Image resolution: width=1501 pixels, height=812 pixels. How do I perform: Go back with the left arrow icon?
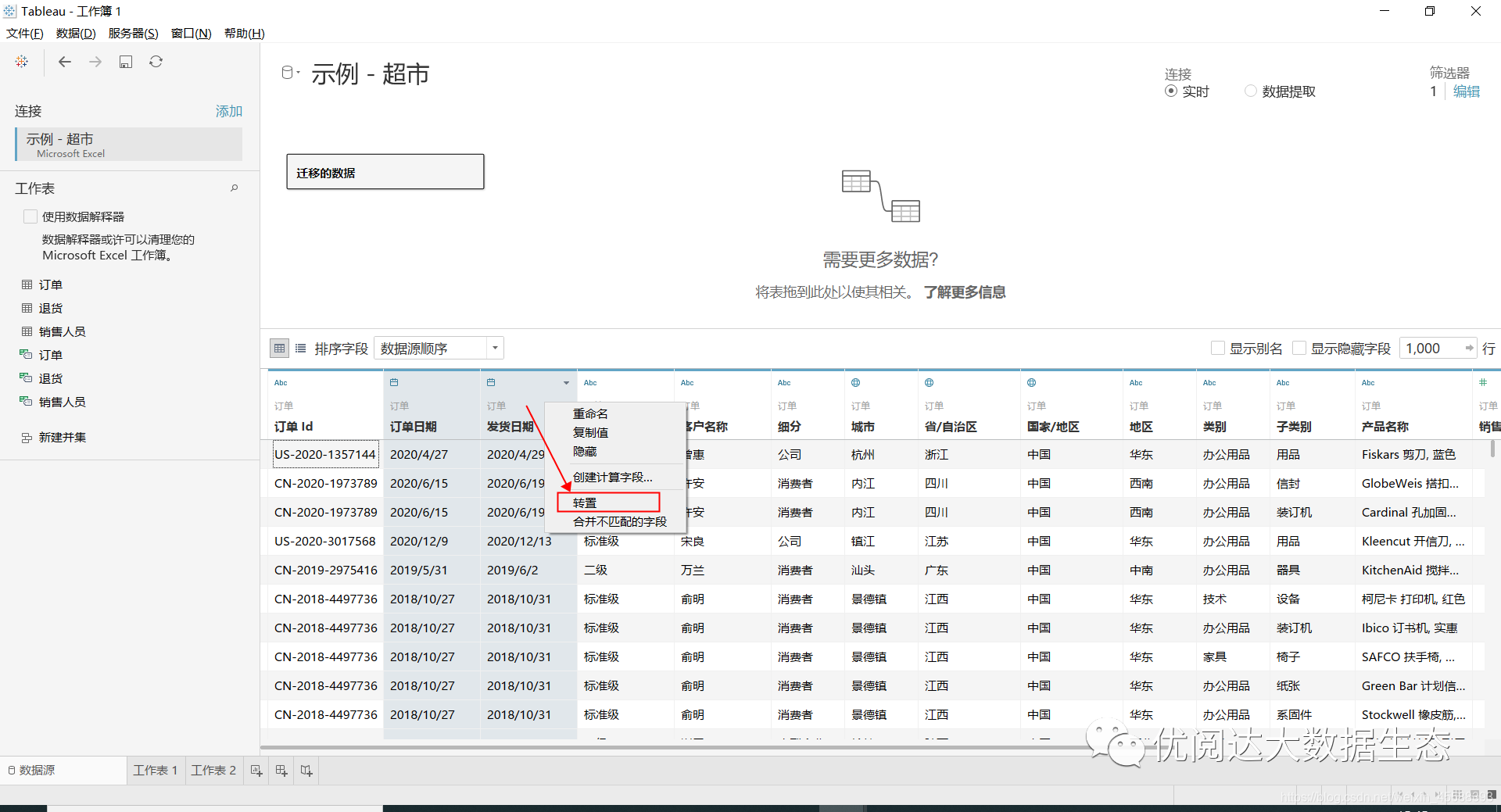click(x=65, y=62)
